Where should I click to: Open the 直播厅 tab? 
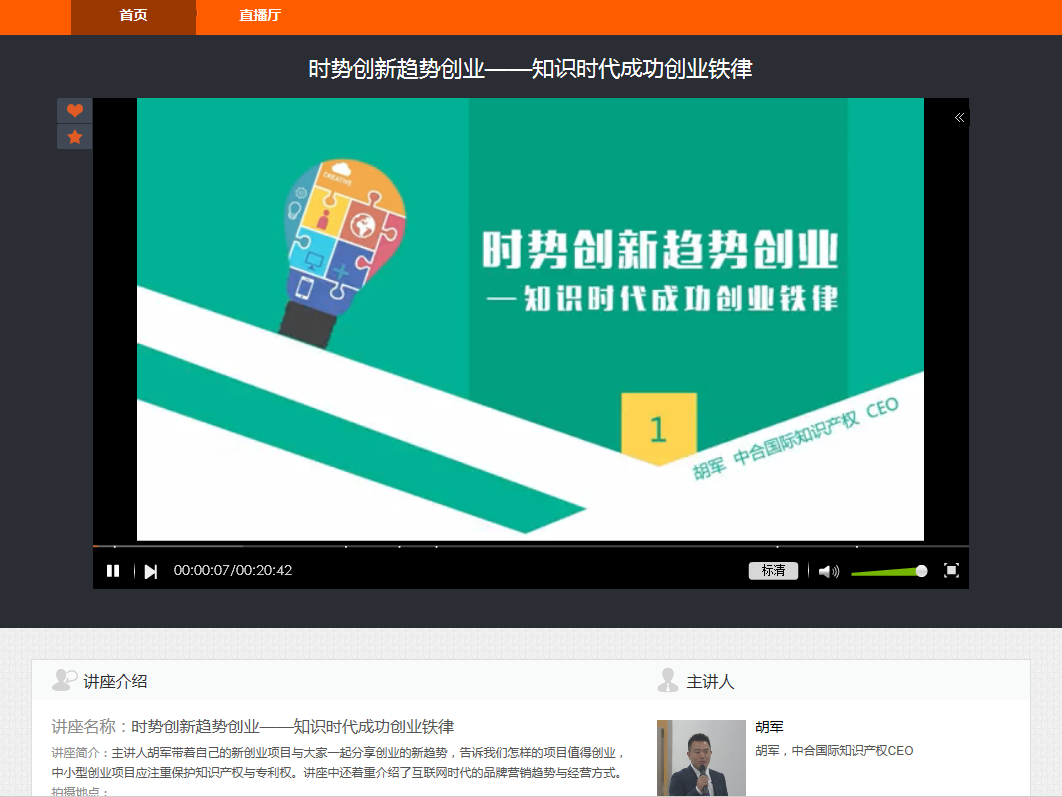pos(260,15)
